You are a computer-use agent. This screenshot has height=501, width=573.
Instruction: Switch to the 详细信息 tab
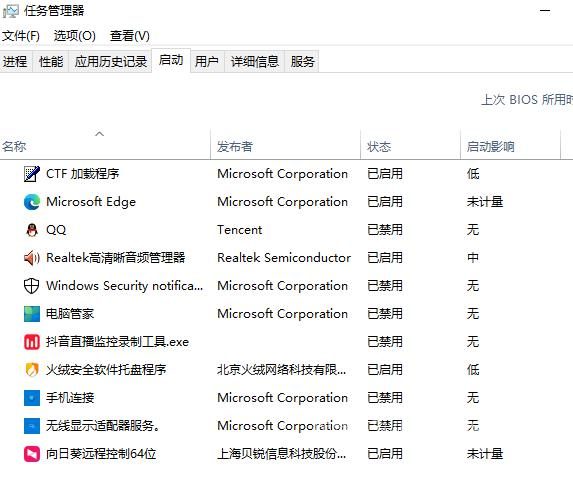click(255, 61)
